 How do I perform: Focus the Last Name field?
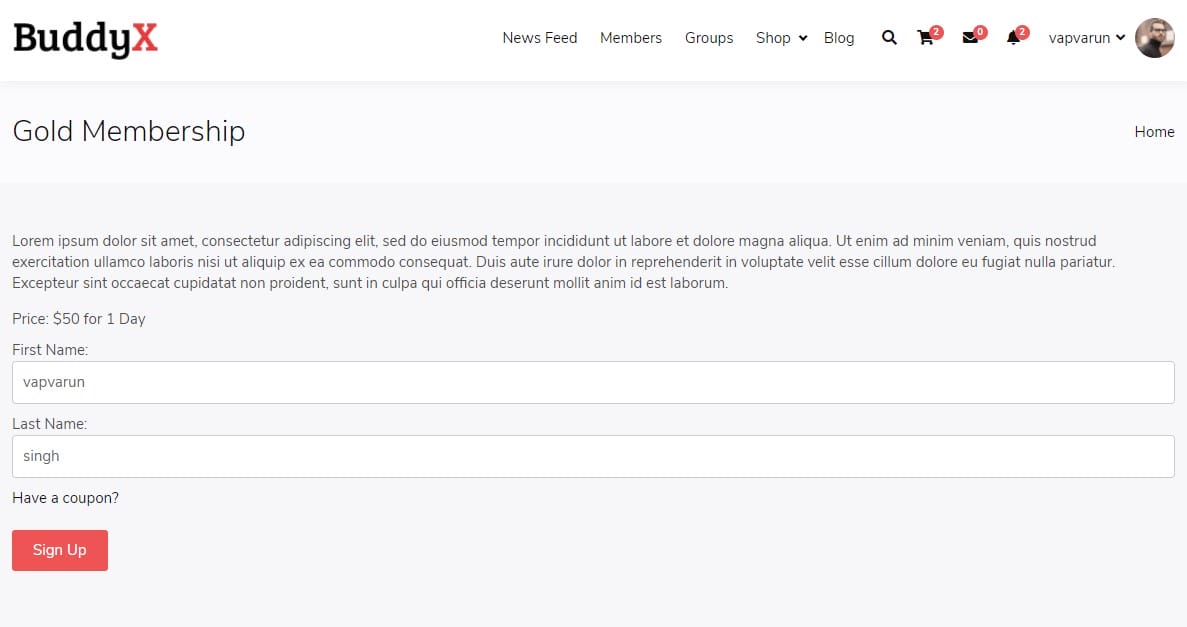(593, 456)
